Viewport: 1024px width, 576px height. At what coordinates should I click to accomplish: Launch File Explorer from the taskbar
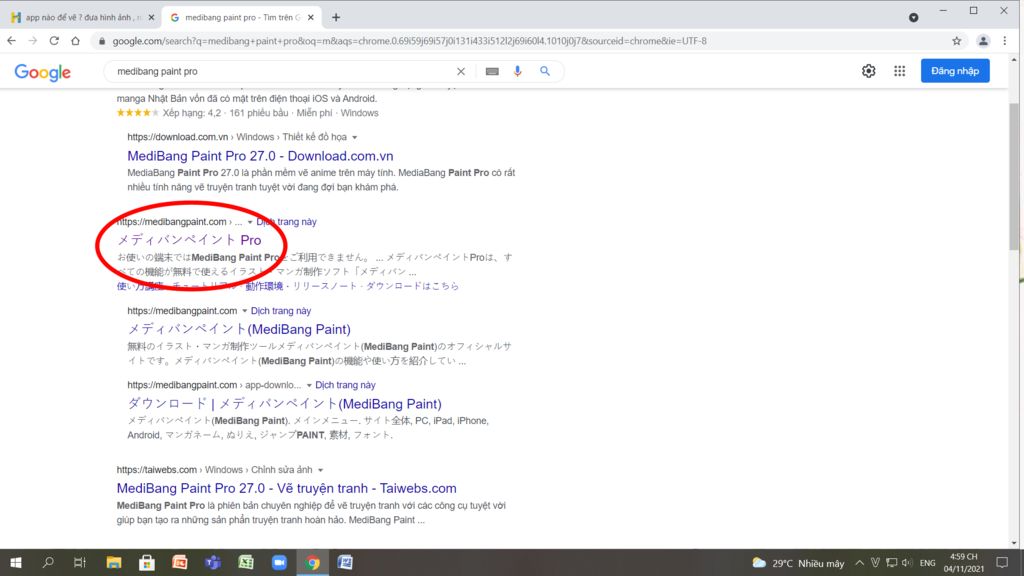114,562
